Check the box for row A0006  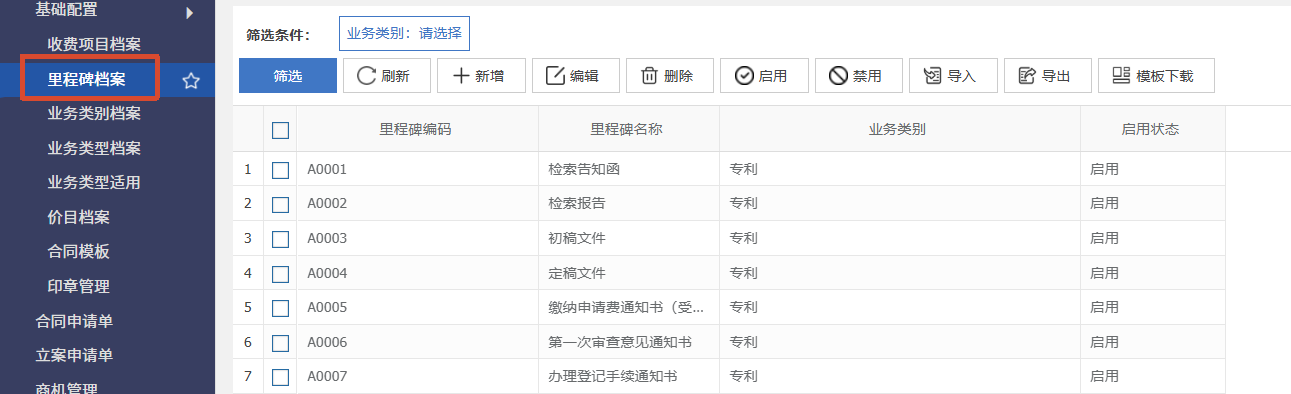coord(280,343)
